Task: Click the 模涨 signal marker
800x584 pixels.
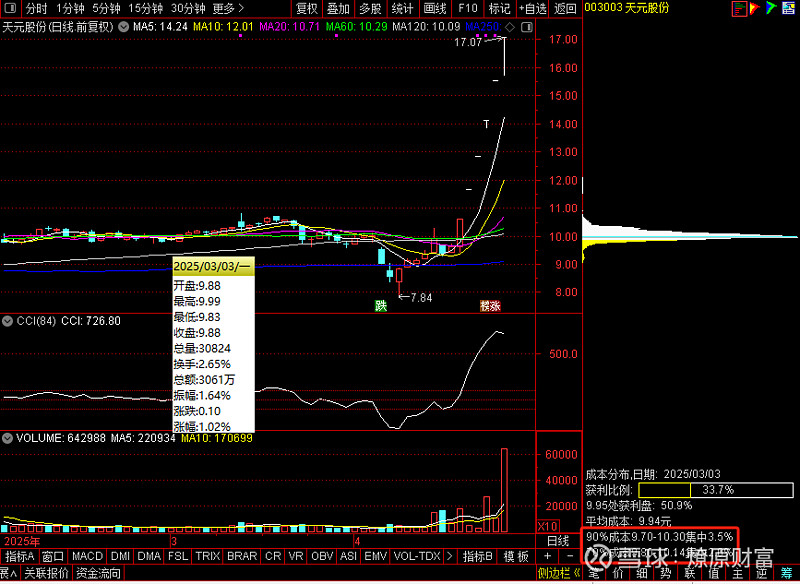Action: tap(490, 306)
